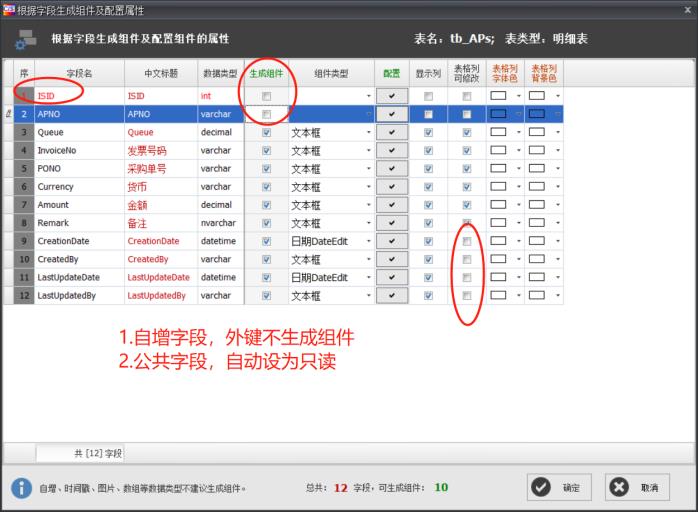Open config button for CreationDate row
This screenshot has width=698, height=513.
[392, 241]
